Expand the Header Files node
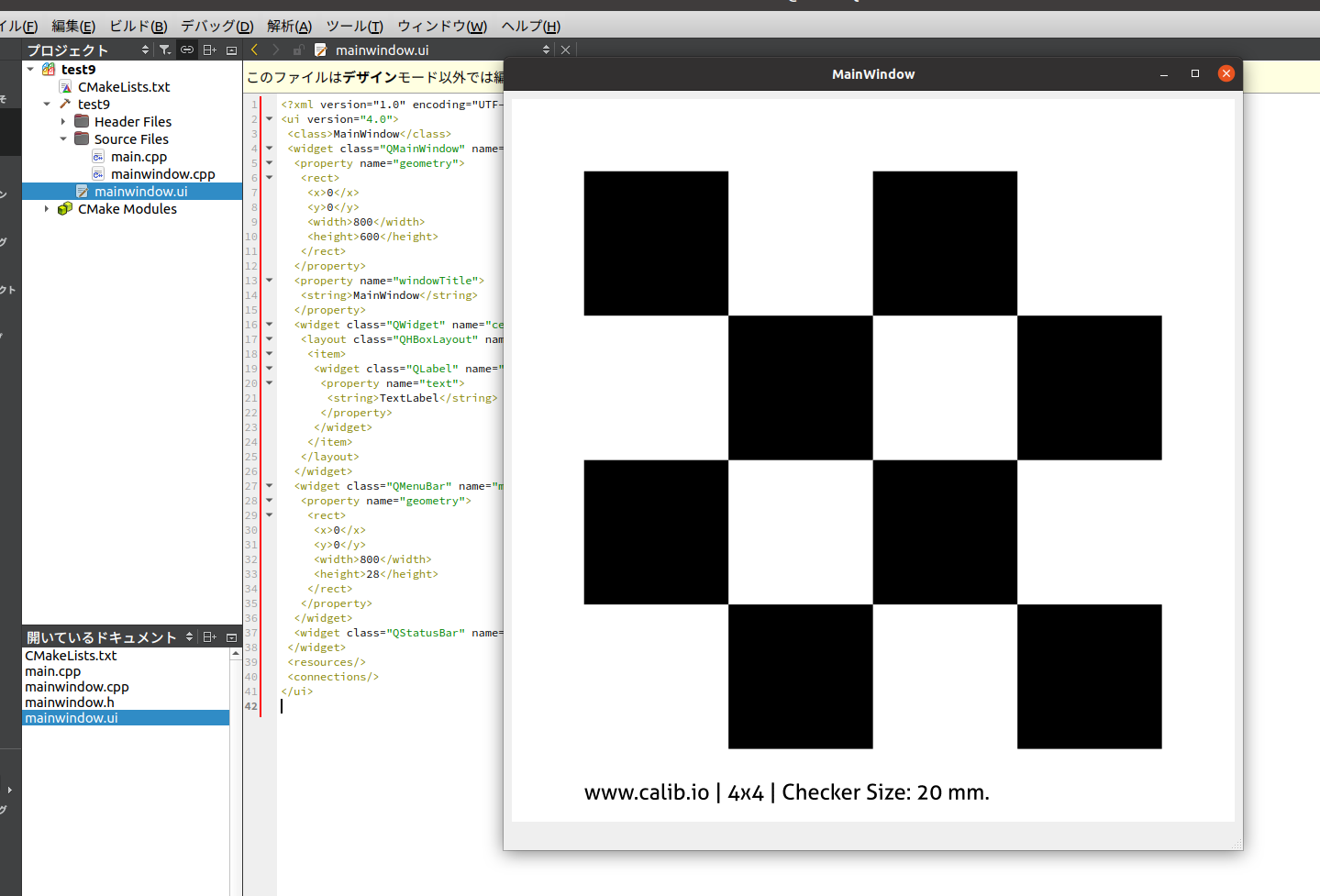This screenshot has height=896, width=1320. 64,121
